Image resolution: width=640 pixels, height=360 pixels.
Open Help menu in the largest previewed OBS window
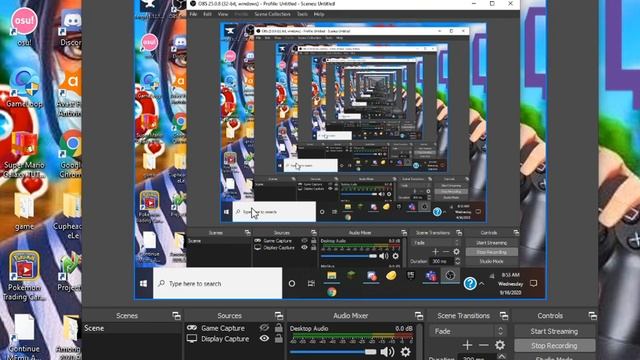coord(319,14)
